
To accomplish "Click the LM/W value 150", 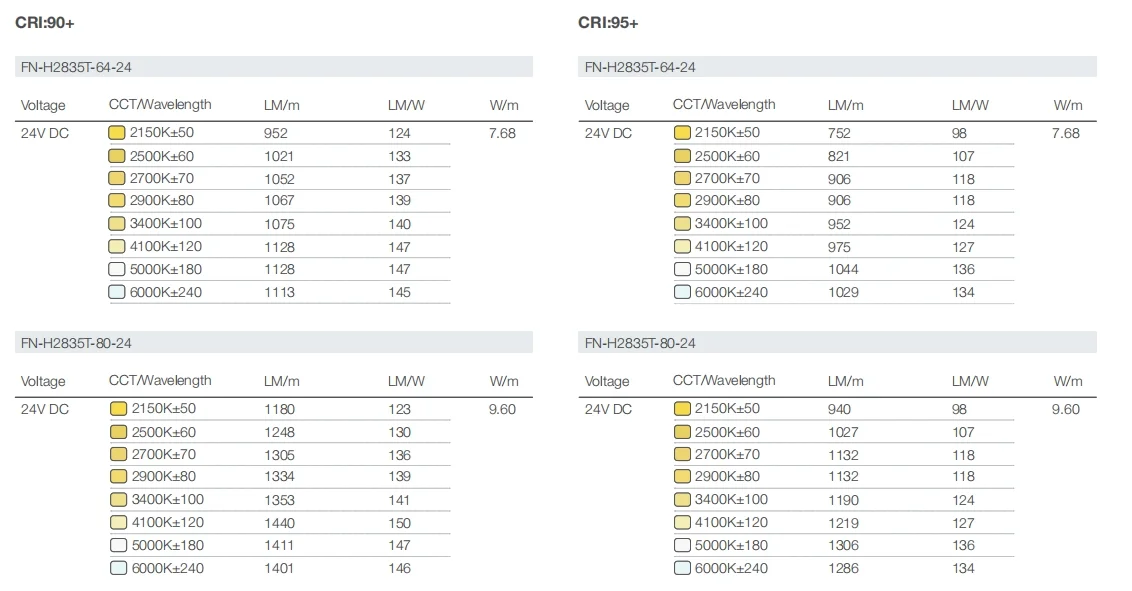I will (399, 522).
